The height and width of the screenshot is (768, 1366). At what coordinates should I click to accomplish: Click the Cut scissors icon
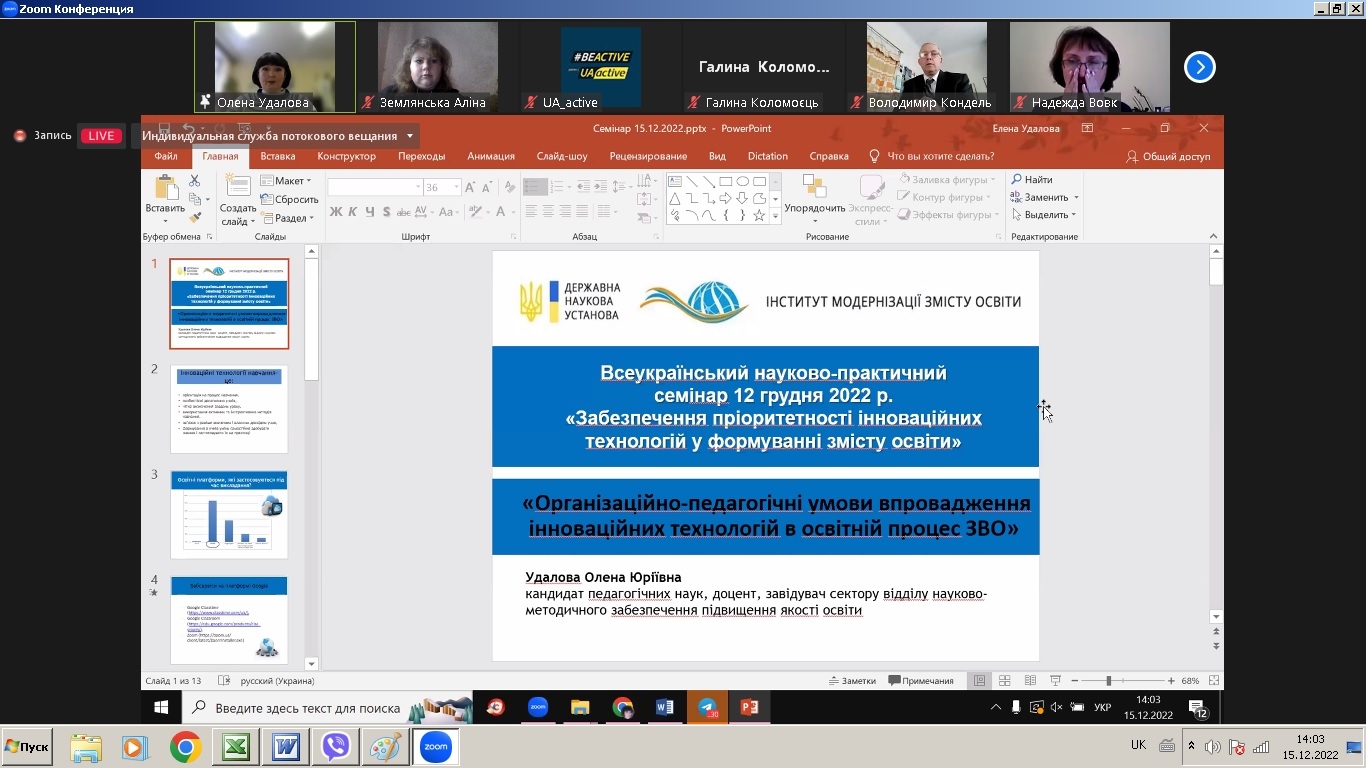[195, 181]
